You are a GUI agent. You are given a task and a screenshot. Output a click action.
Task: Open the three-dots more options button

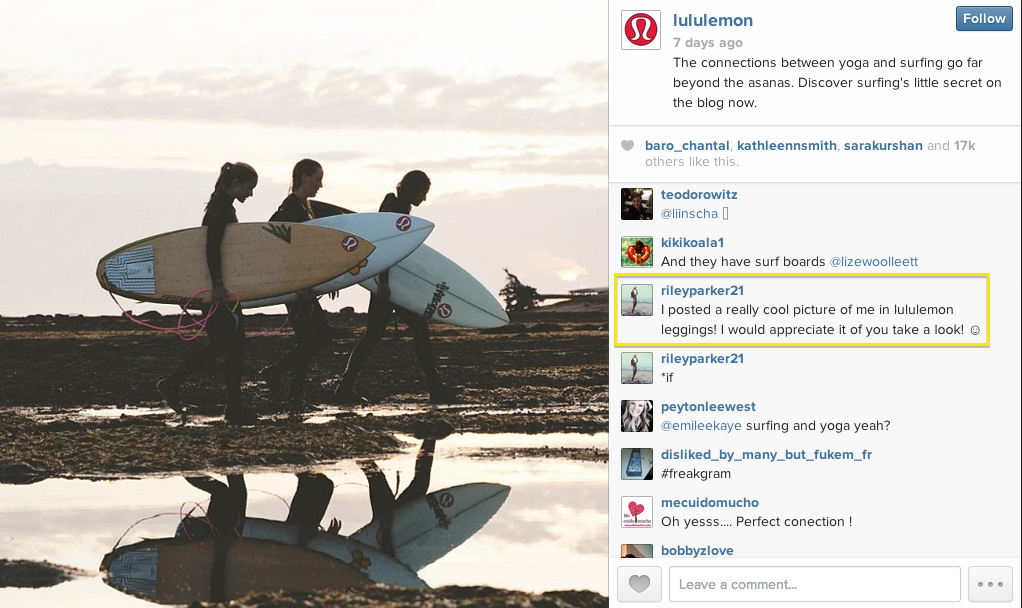click(990, 584)
